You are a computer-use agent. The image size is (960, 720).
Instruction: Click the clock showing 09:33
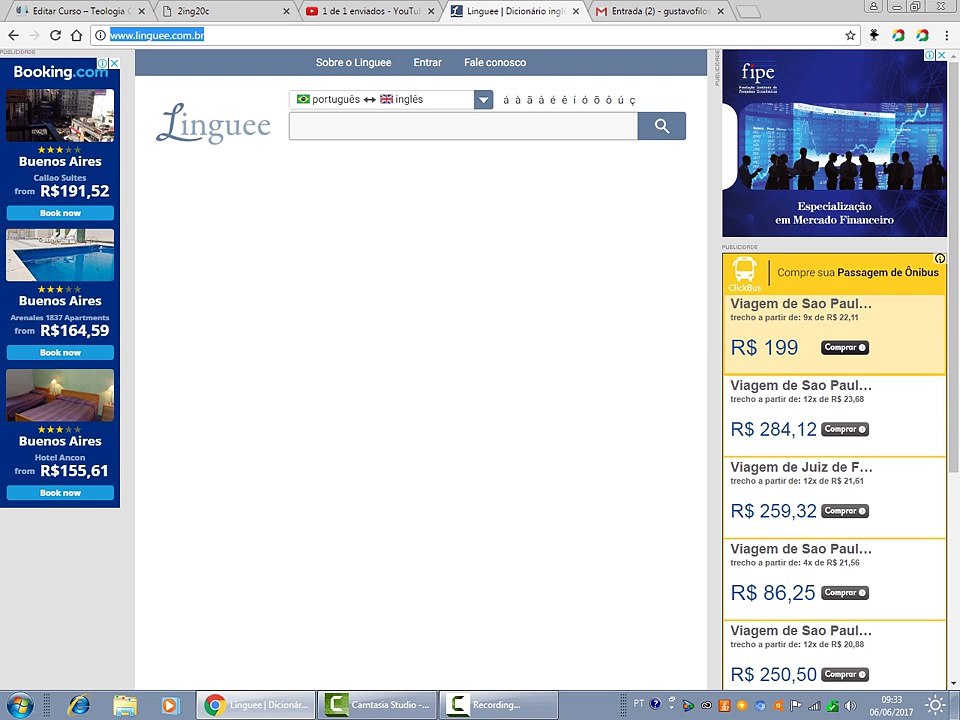(x=891, y=699)
